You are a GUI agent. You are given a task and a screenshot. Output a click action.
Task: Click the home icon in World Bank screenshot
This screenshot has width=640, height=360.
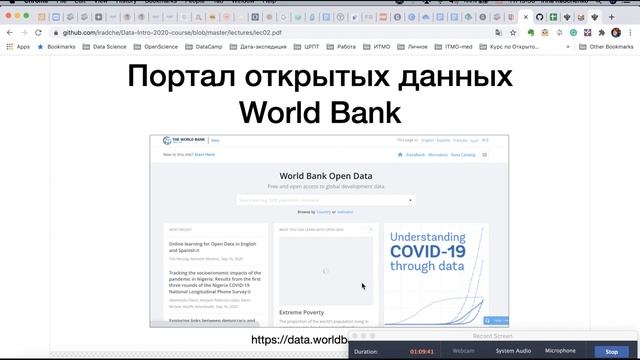(400, 155)
